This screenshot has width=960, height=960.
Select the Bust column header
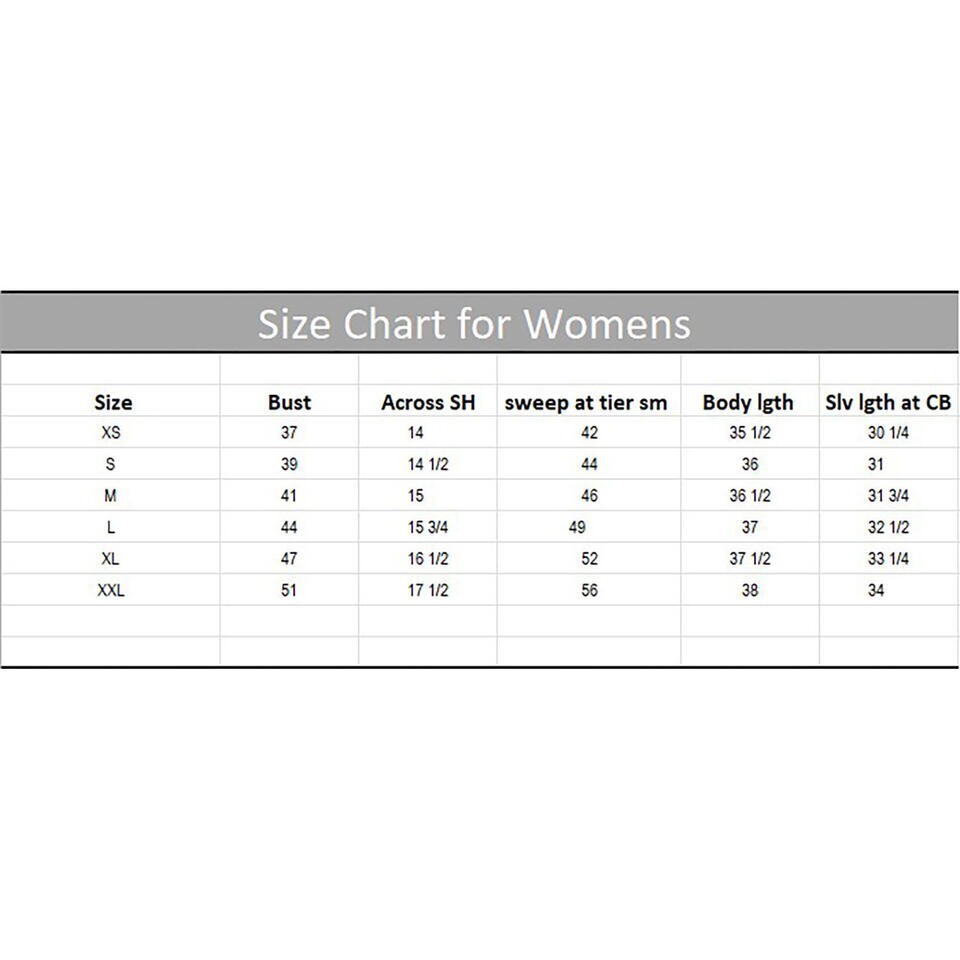click(289, 402)
